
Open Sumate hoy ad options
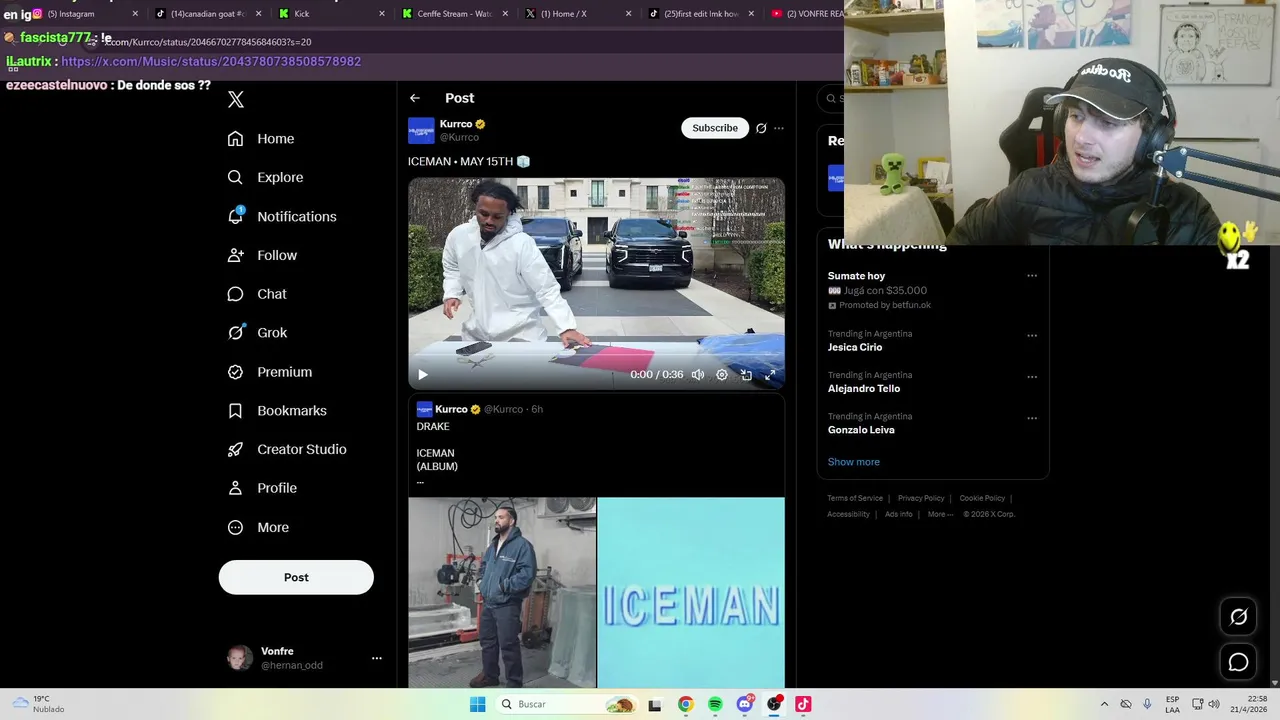pos(1032,276)
